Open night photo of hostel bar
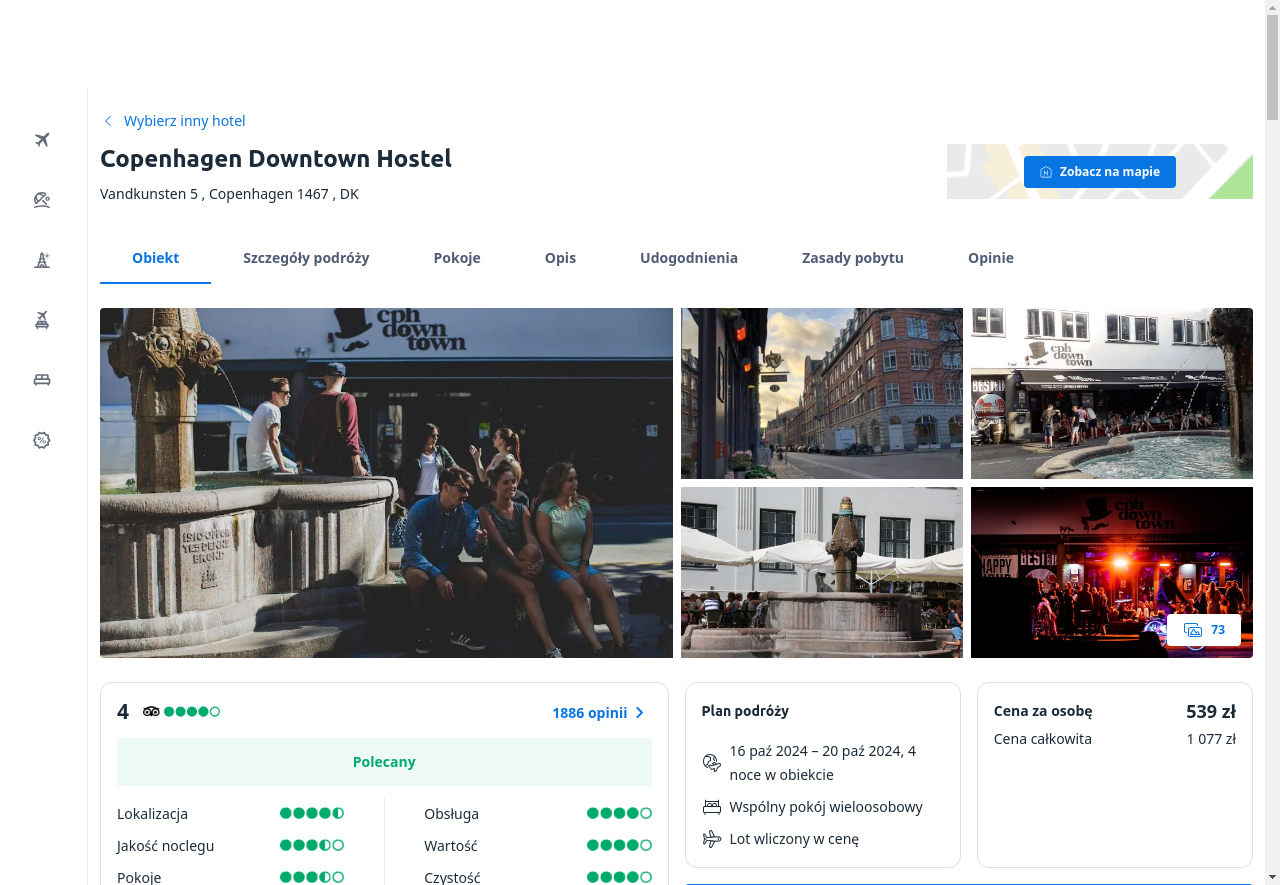1280x885 pixels. pos(1112,572)
